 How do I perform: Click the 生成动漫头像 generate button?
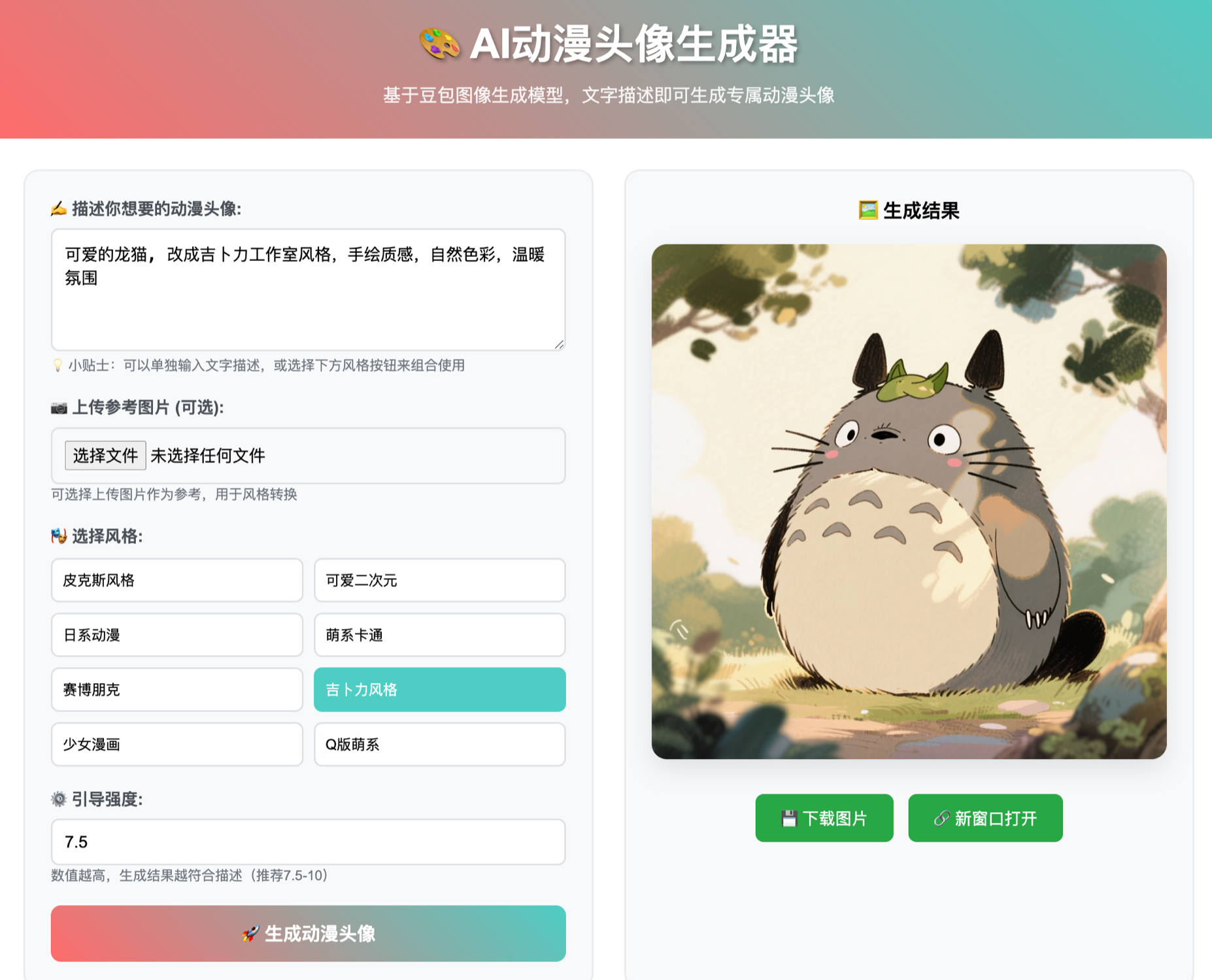coord(309,934)
